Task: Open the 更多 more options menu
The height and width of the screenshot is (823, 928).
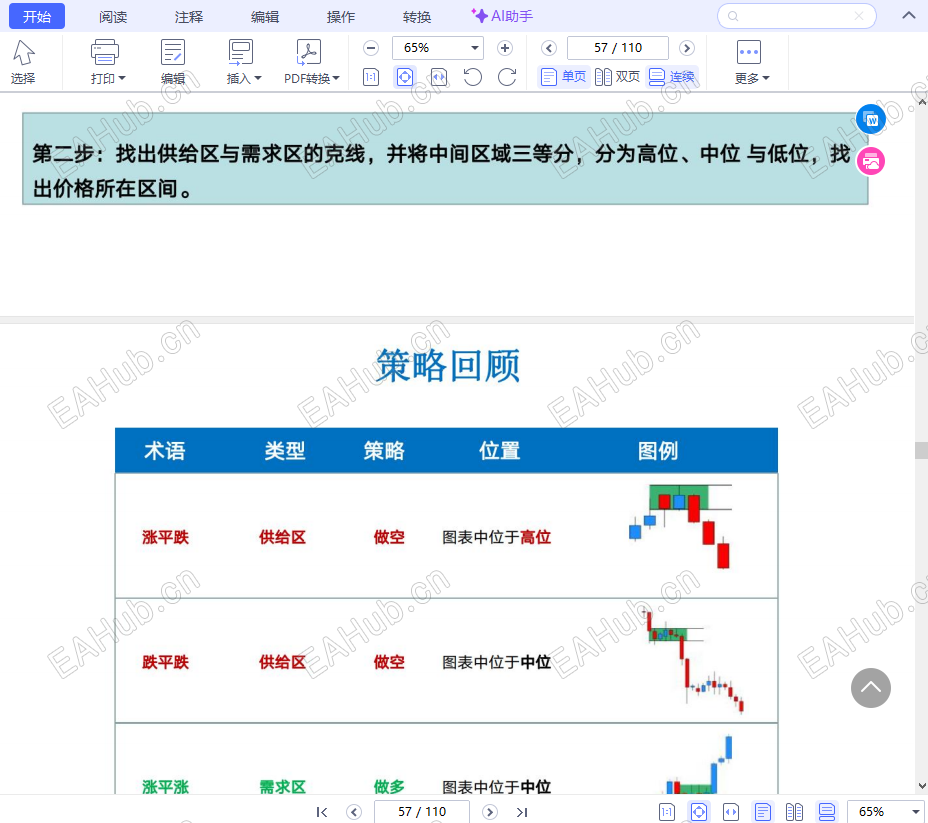Action: pos(752,61)
